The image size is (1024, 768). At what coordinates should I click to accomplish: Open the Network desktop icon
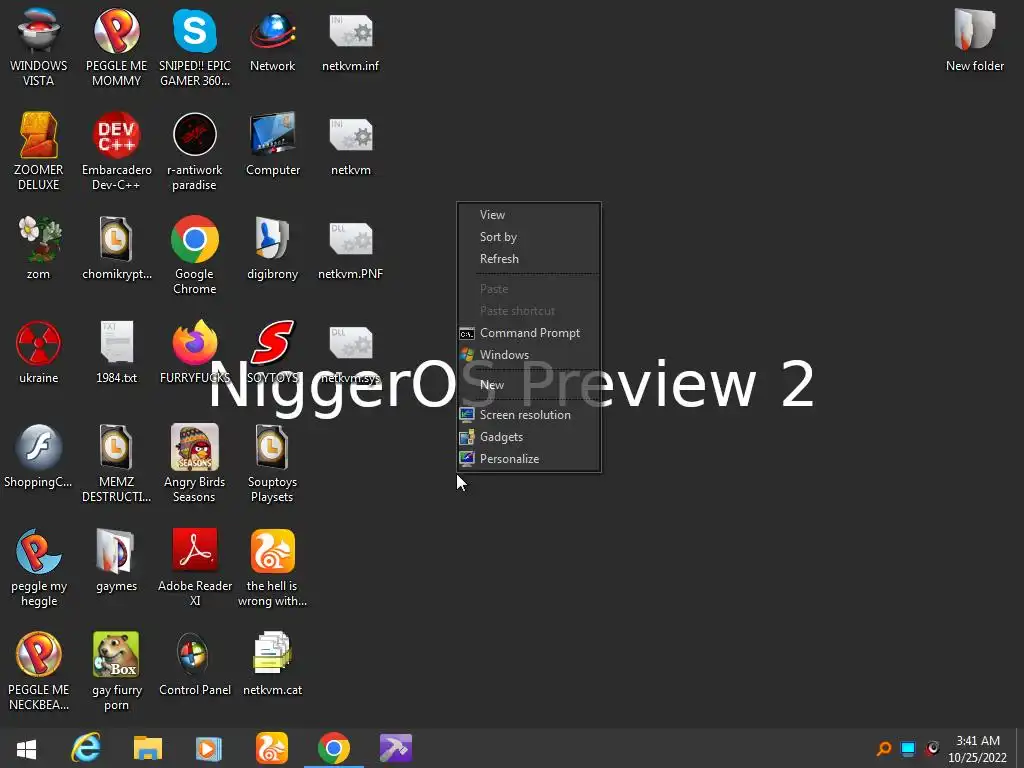tap(272, 40)
